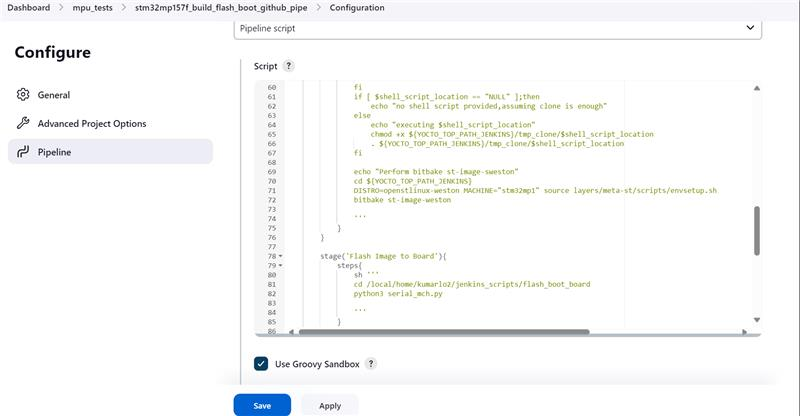Save the pipeline configuration
Image resolution: width=800 pixels, height=416 pixels.
click(x=262, y=405)
